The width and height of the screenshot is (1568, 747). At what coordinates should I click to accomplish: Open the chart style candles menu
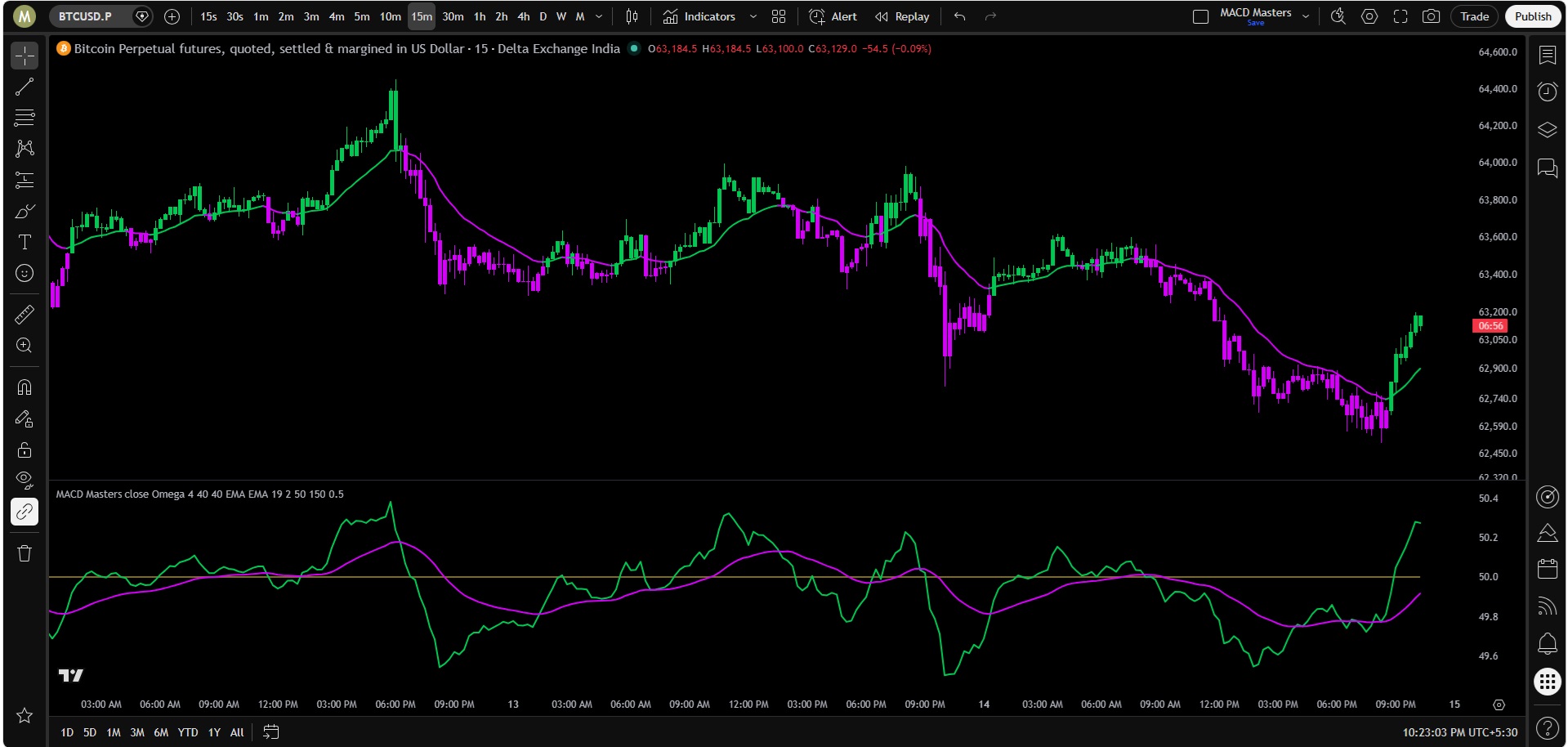tap(632, 16)
